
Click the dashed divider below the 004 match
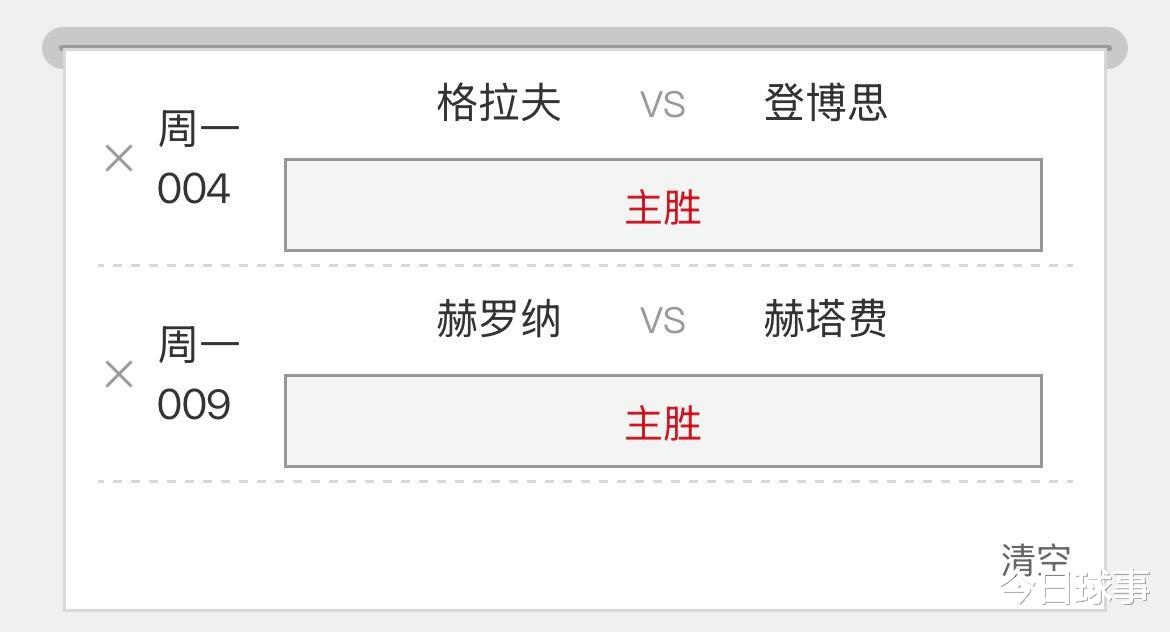point(585,266)
